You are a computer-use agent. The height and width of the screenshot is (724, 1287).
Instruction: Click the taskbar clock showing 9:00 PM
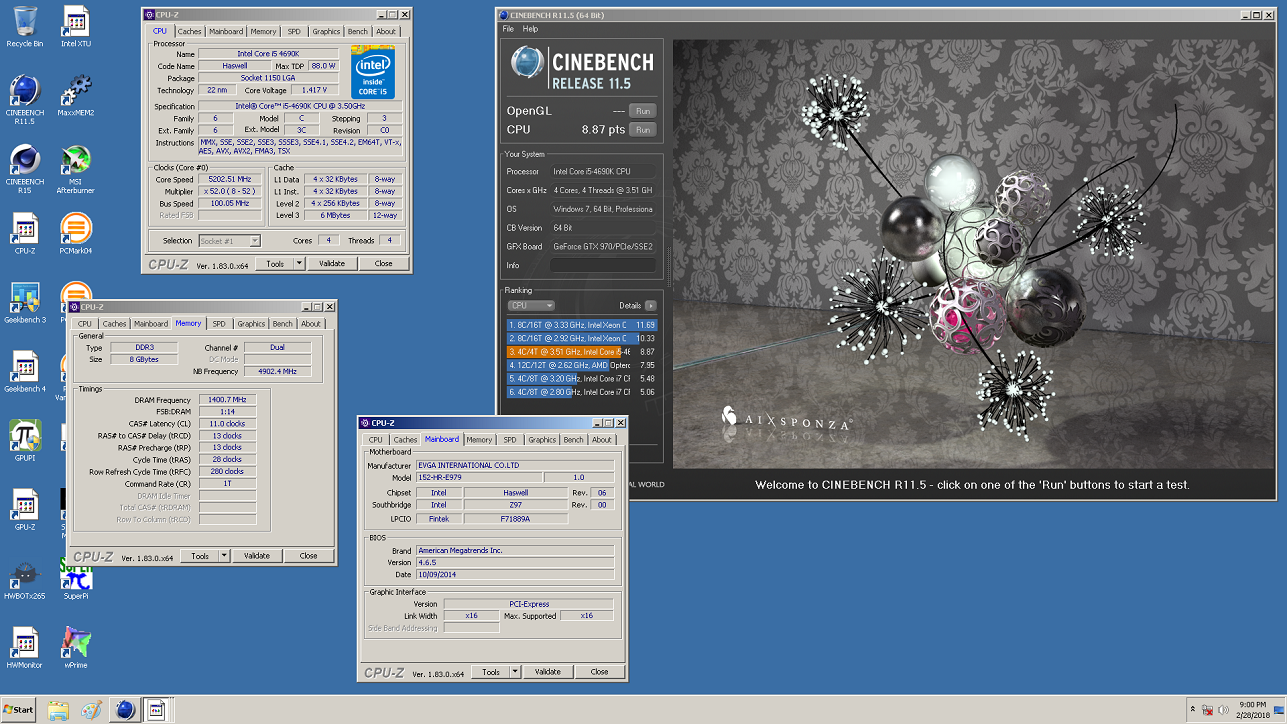[x=1254, y=710]
